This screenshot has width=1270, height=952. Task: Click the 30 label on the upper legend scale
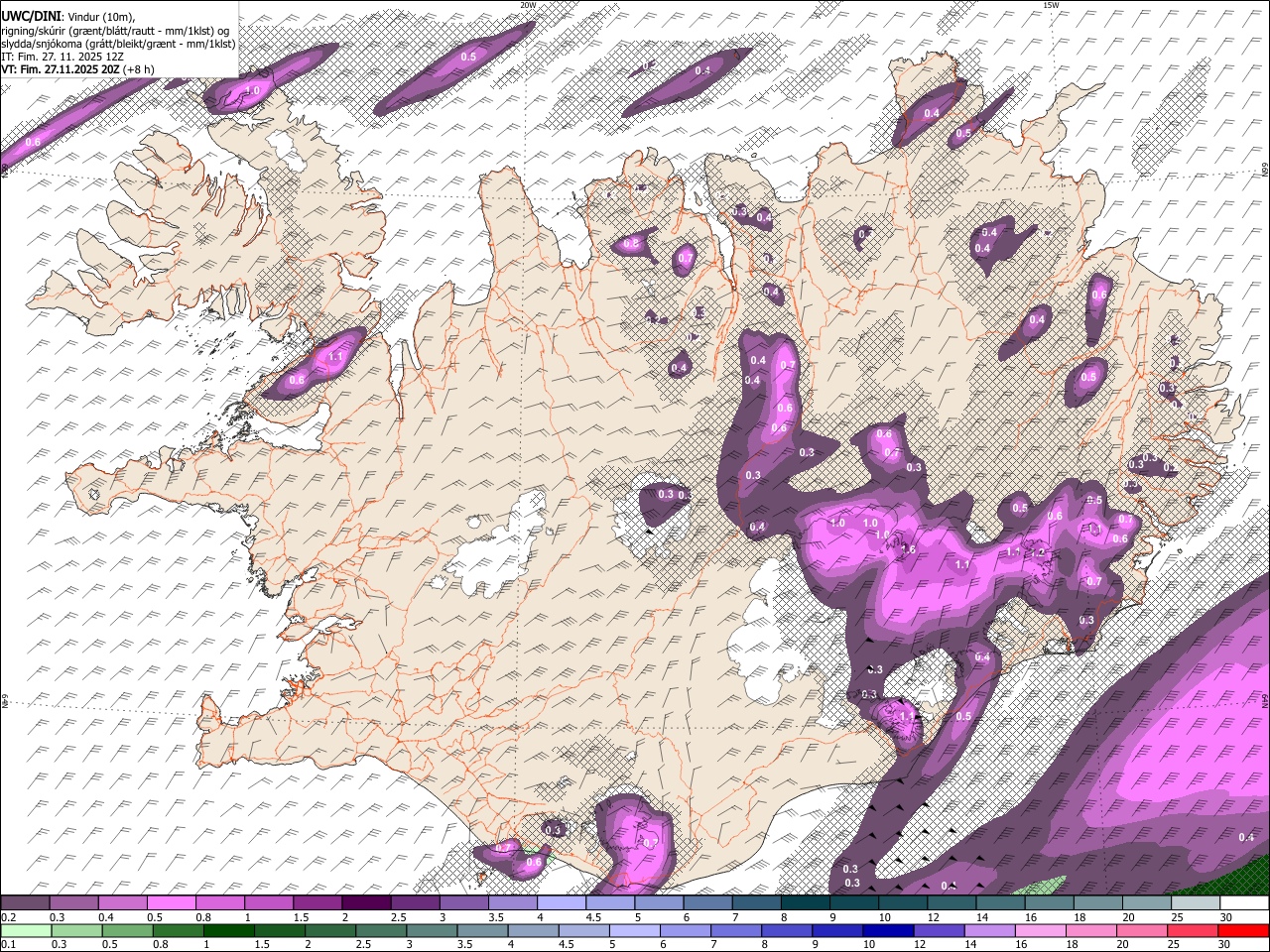pos(1226,917)
